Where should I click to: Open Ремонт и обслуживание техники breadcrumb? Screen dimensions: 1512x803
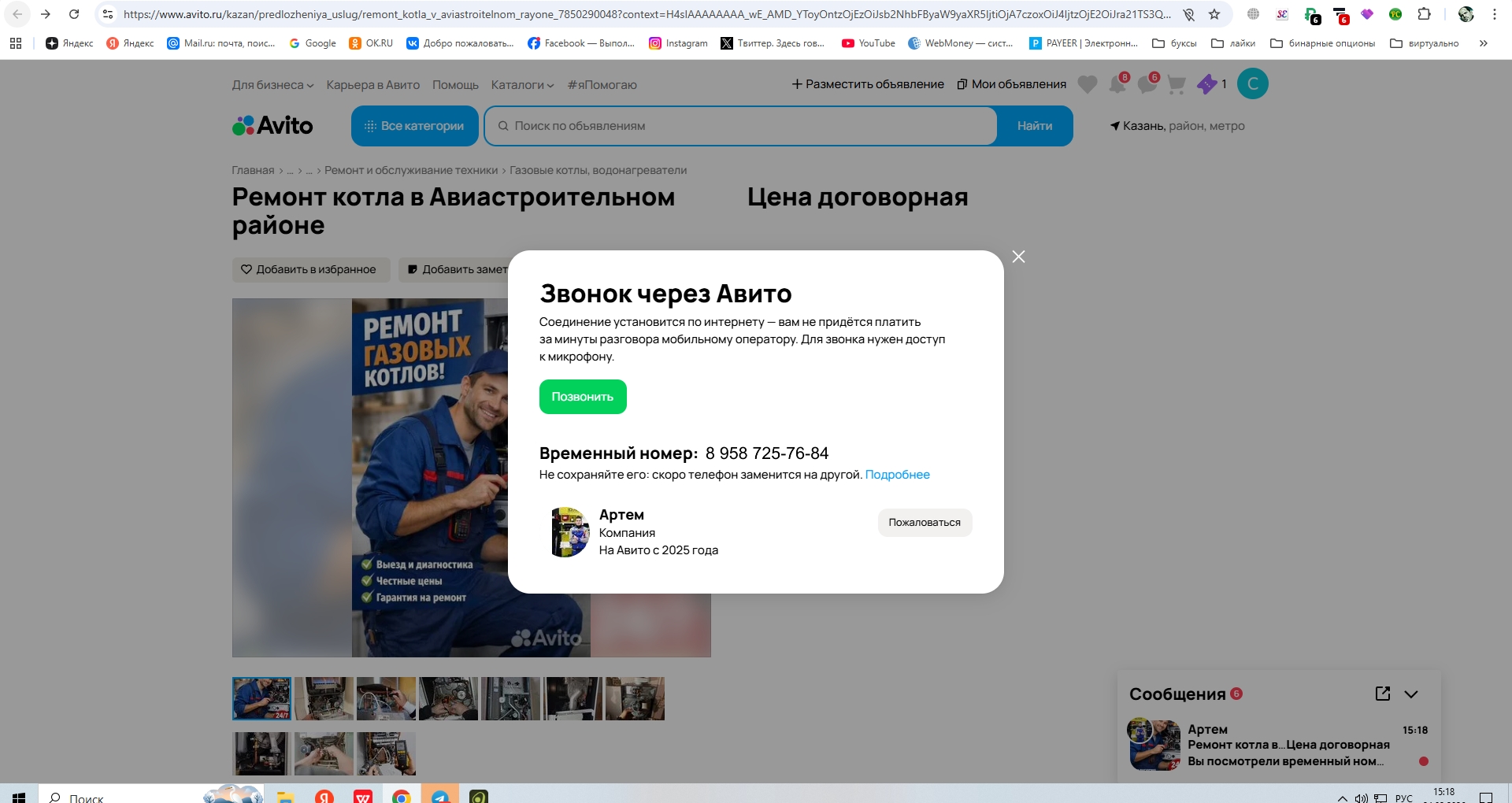411,170
